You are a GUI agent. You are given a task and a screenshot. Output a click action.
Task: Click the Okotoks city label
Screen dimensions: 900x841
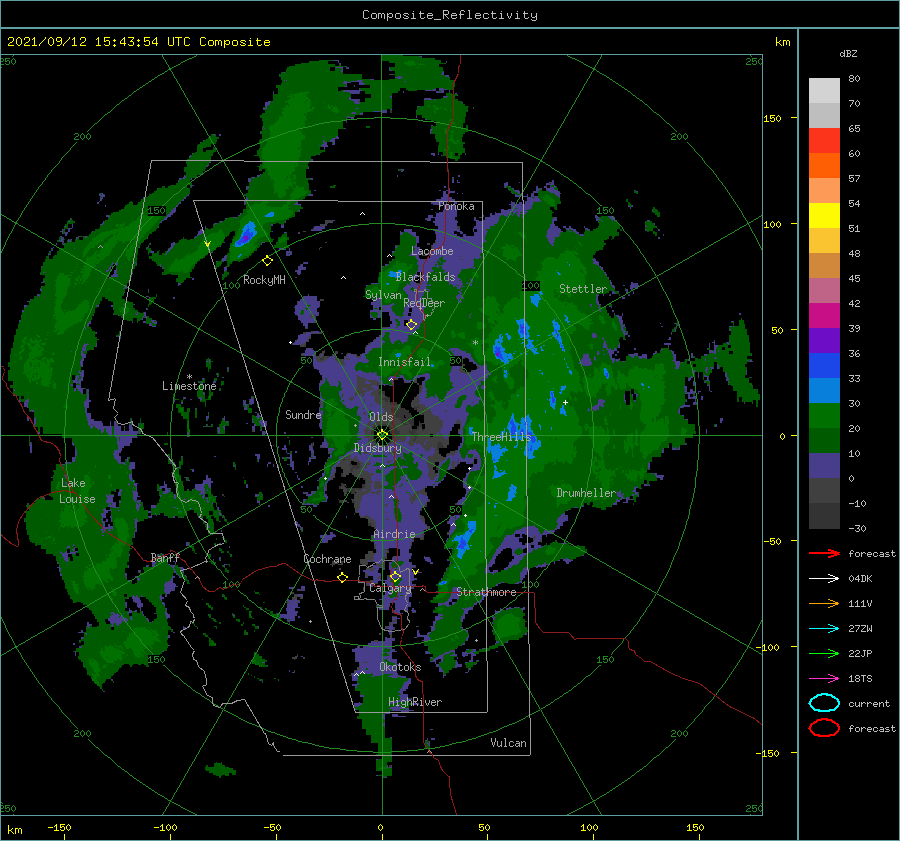coord(400,667)
